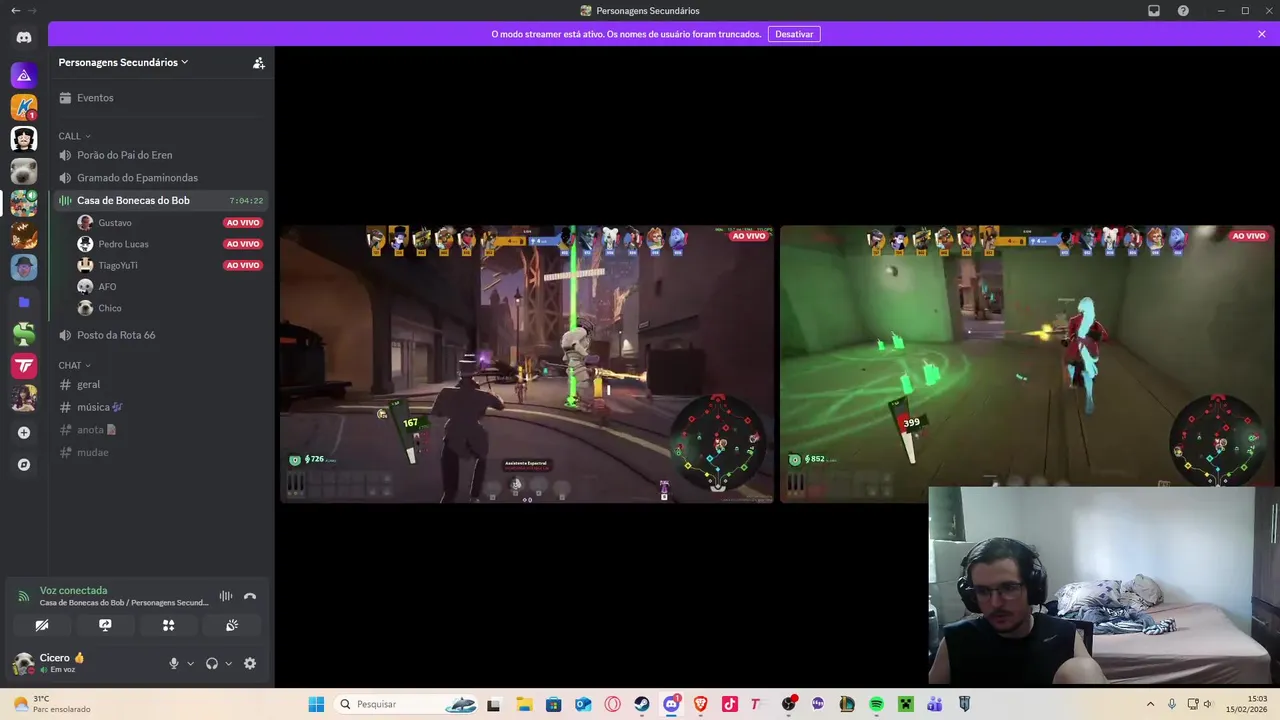Screen dimensions: 1280x720
Task: Select user AFO in voice channel
Action: coord(169,287)
